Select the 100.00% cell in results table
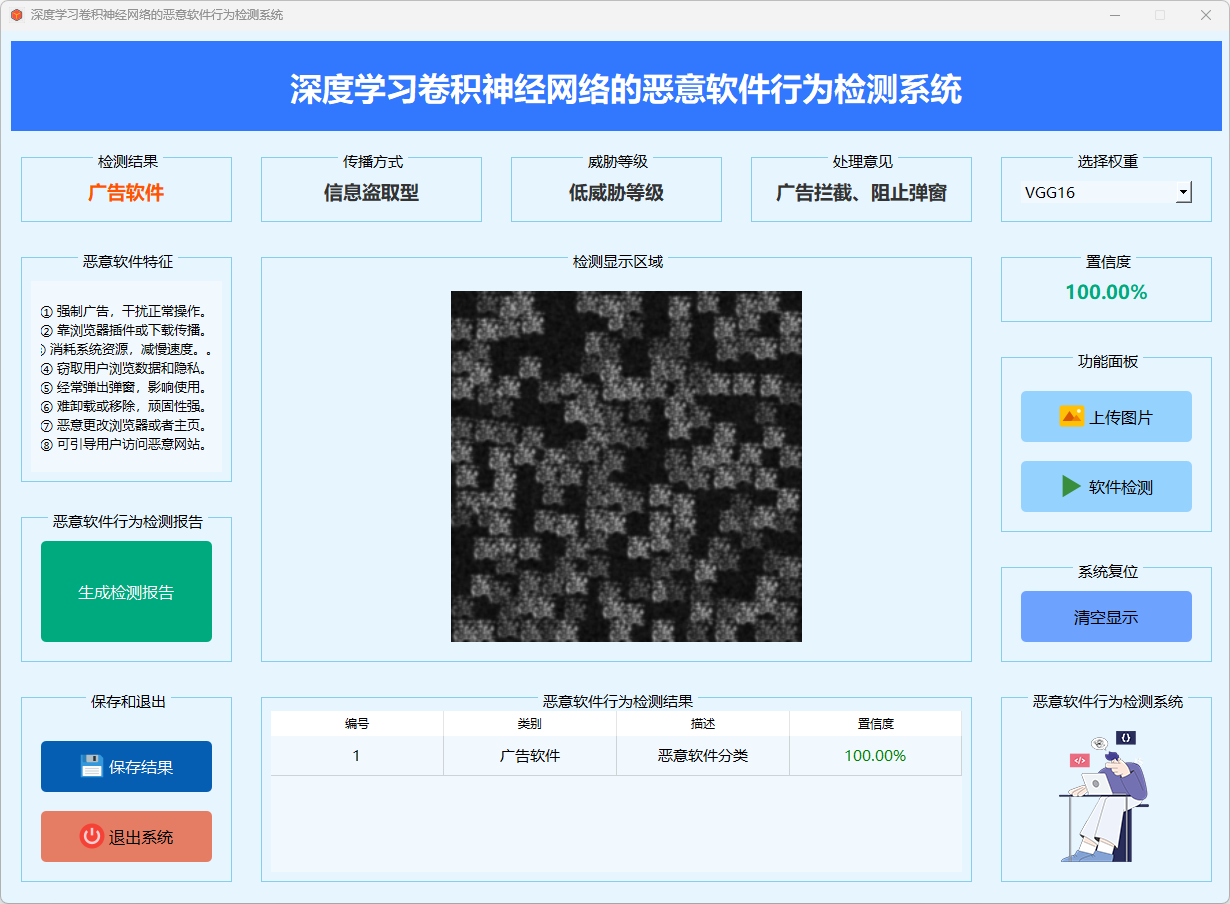Screen dimensions: 1230x904 tap(875, 756)
